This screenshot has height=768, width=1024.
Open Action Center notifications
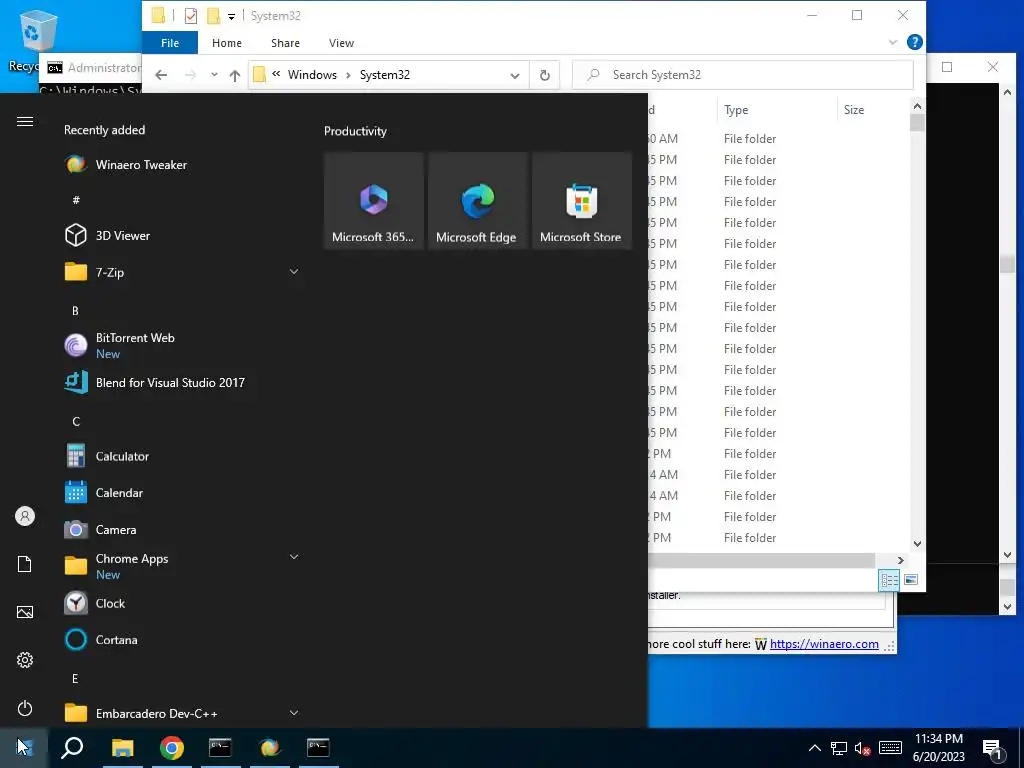993,748
